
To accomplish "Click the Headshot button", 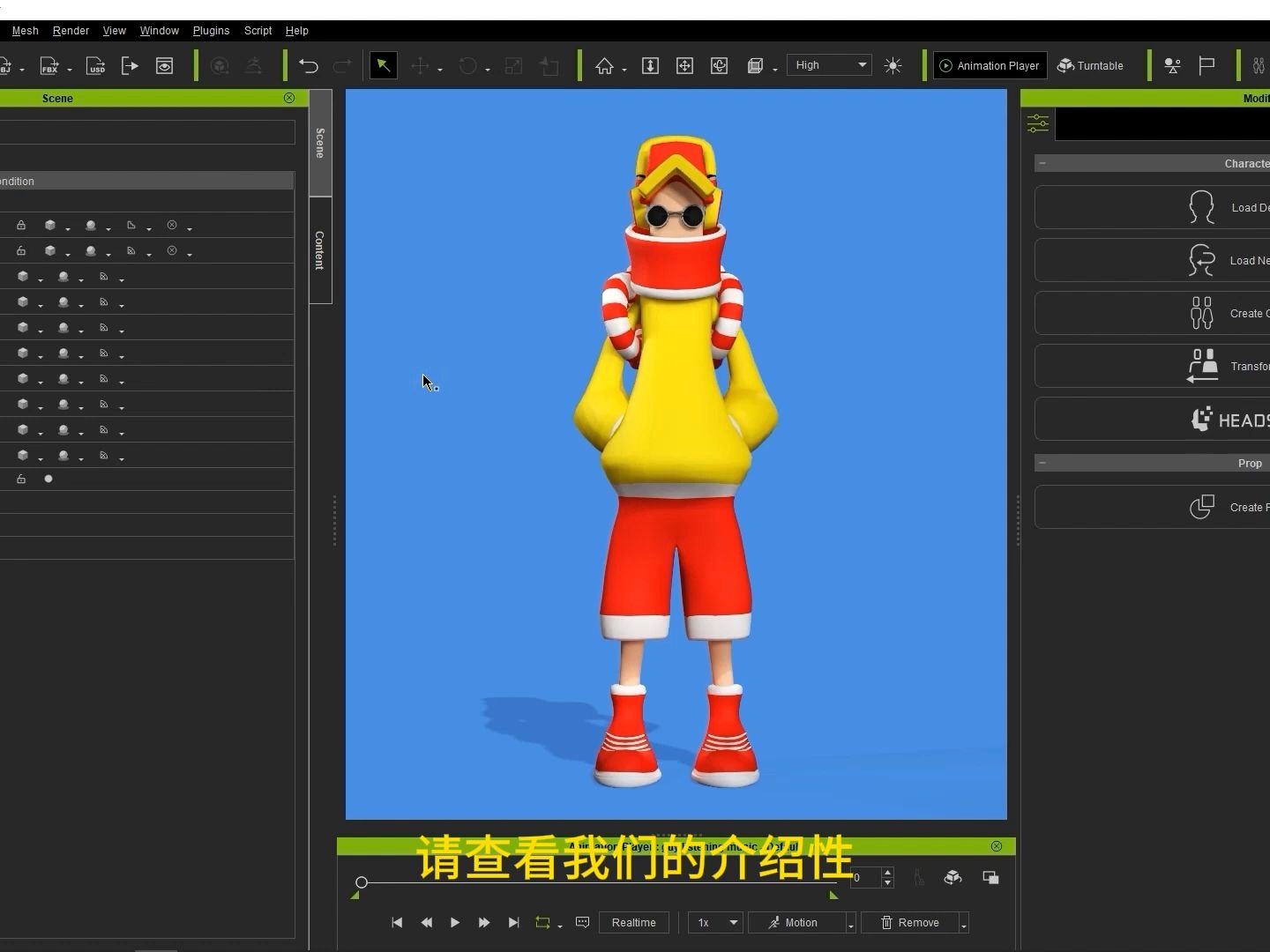I will pyautogui.click(x=1153, y=419).
